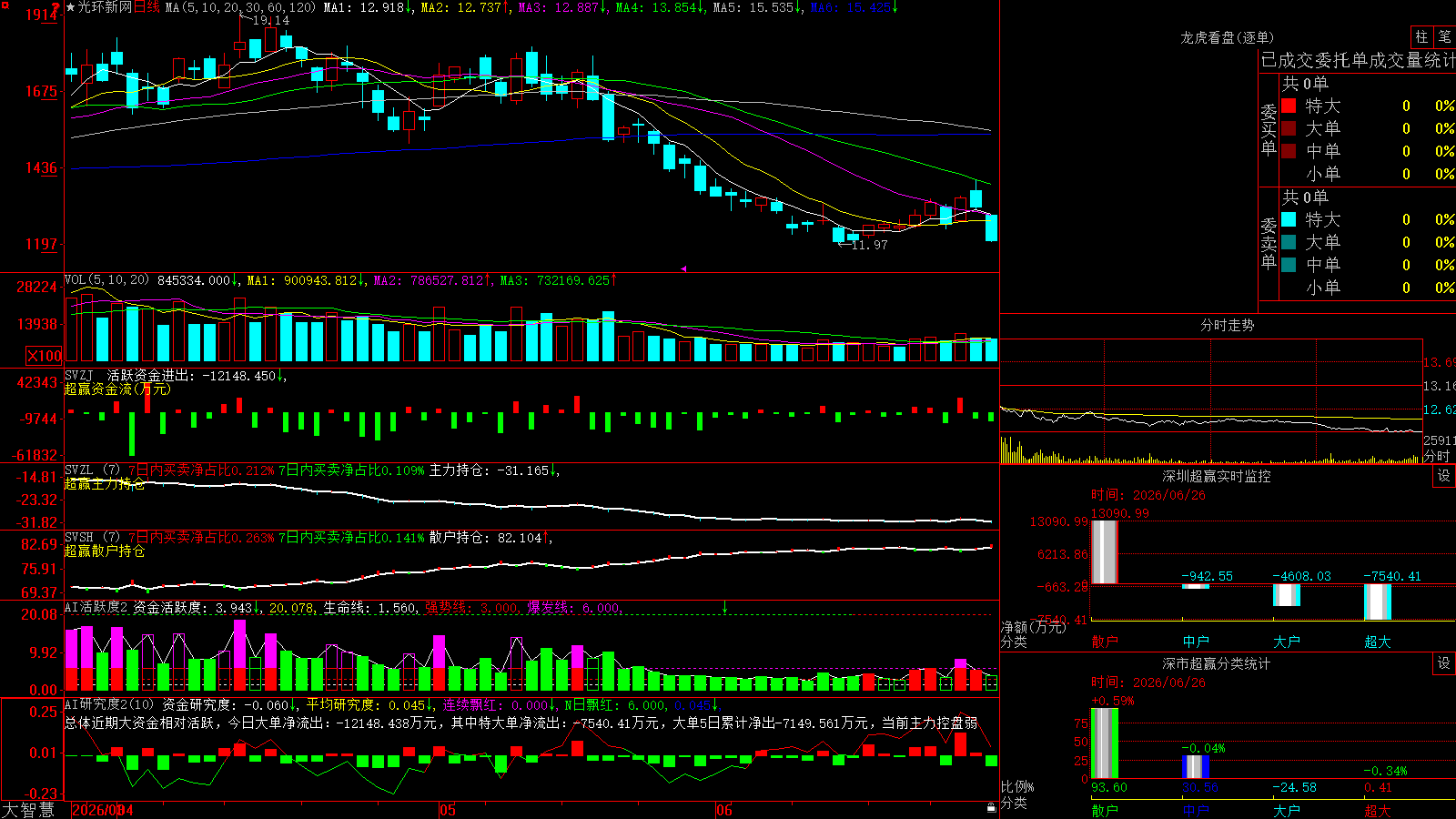
Task: Click the 深市超赢分类统计 panel title
Action: pos(1216,663)
